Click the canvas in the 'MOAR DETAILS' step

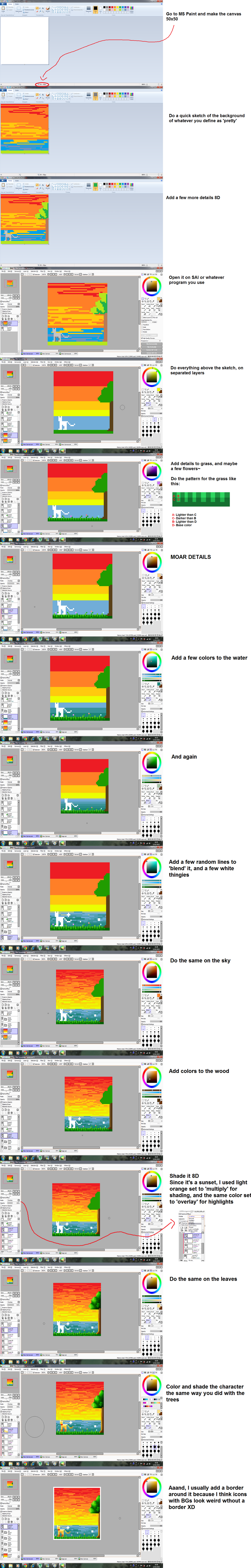(82, 586)
